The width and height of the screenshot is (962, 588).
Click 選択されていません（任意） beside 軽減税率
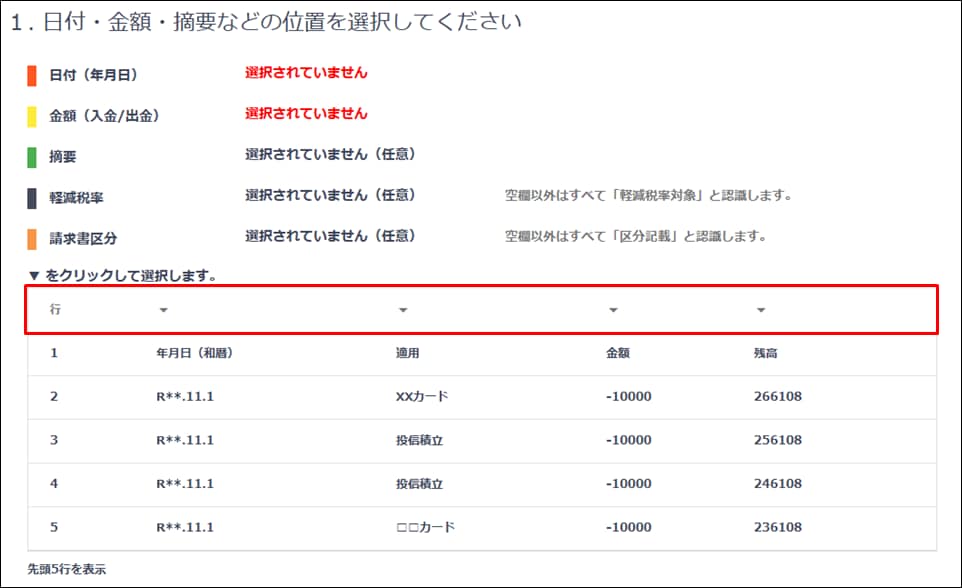point(331,195)
